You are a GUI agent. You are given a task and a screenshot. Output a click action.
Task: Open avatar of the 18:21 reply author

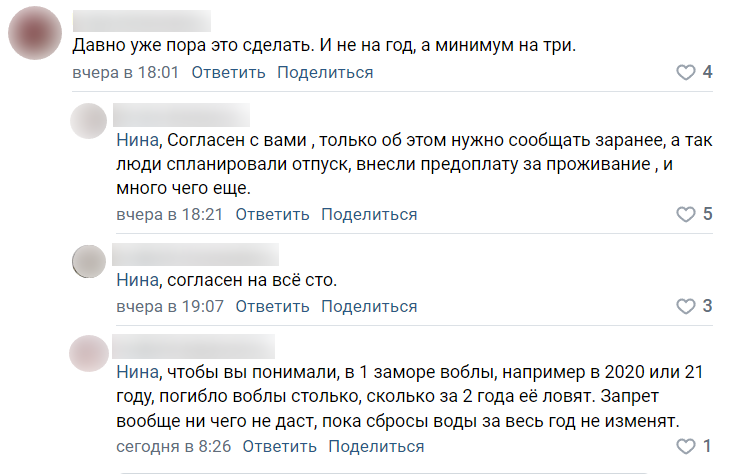(89, 121)
